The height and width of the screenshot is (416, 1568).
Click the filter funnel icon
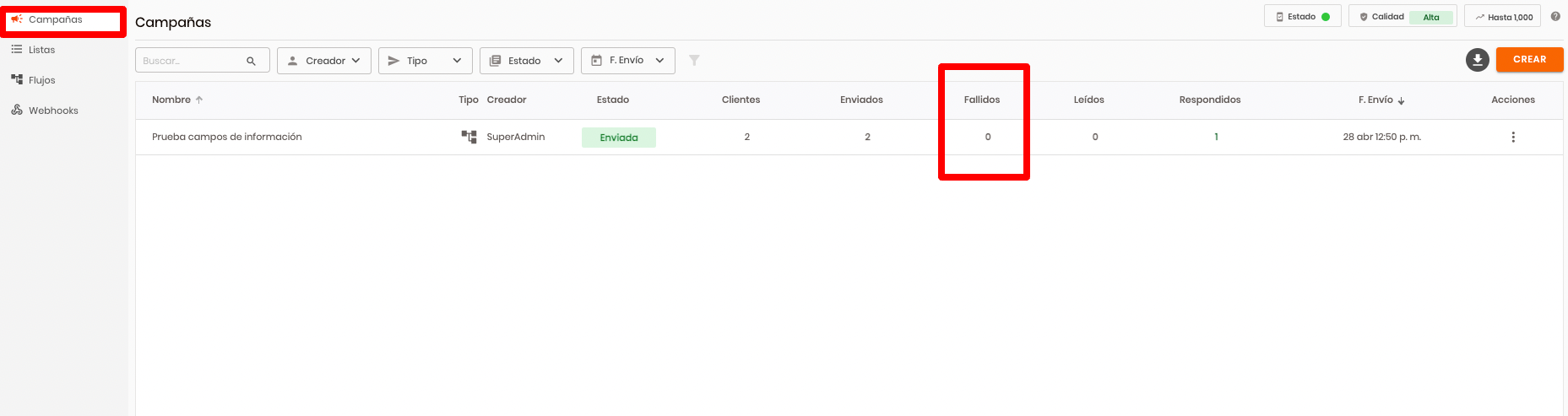pos(694,61)
